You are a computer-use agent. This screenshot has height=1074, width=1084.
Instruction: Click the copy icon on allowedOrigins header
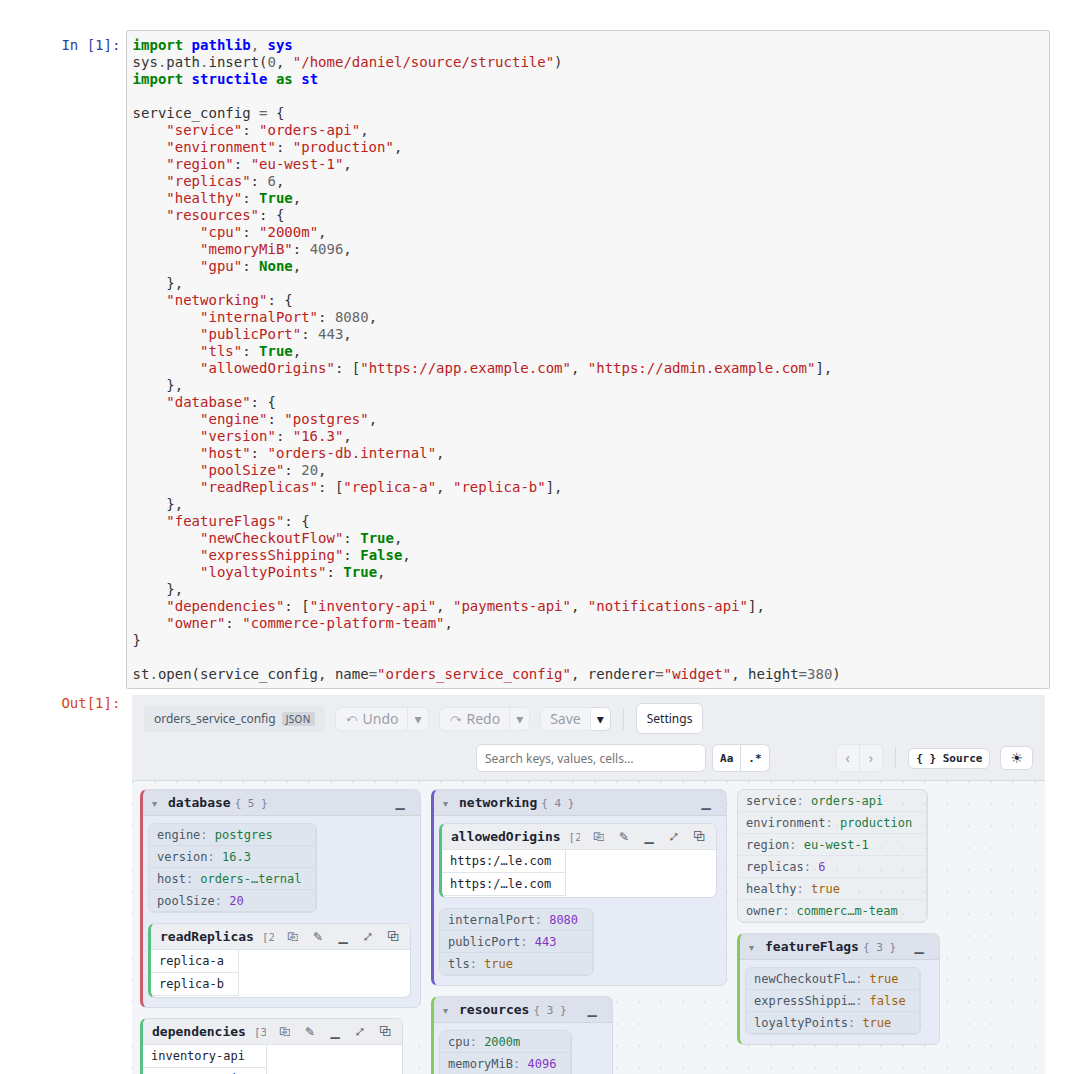[599, 836]
